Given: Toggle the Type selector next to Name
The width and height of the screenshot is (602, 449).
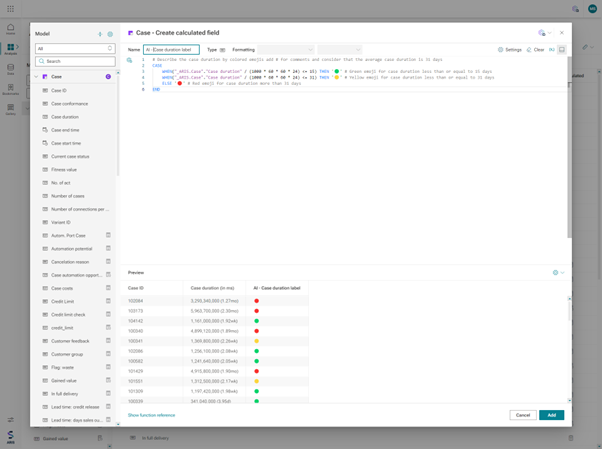Looking at the screenshot, I should (x=222, y=49).
